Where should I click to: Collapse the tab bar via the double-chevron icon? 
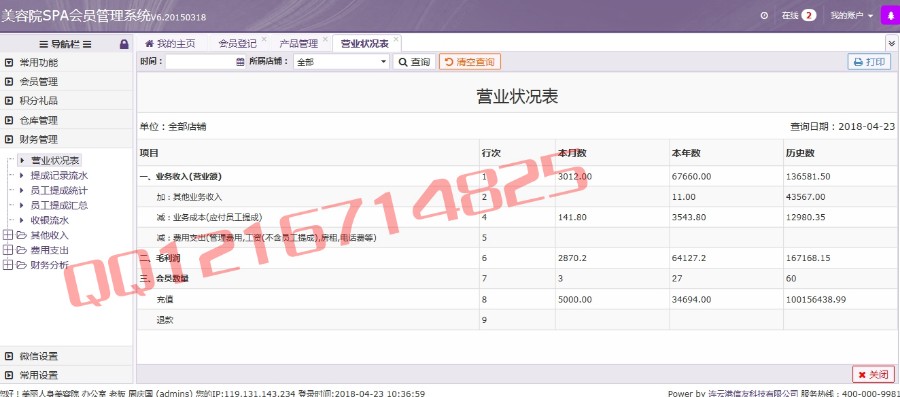tap(891, 43)
